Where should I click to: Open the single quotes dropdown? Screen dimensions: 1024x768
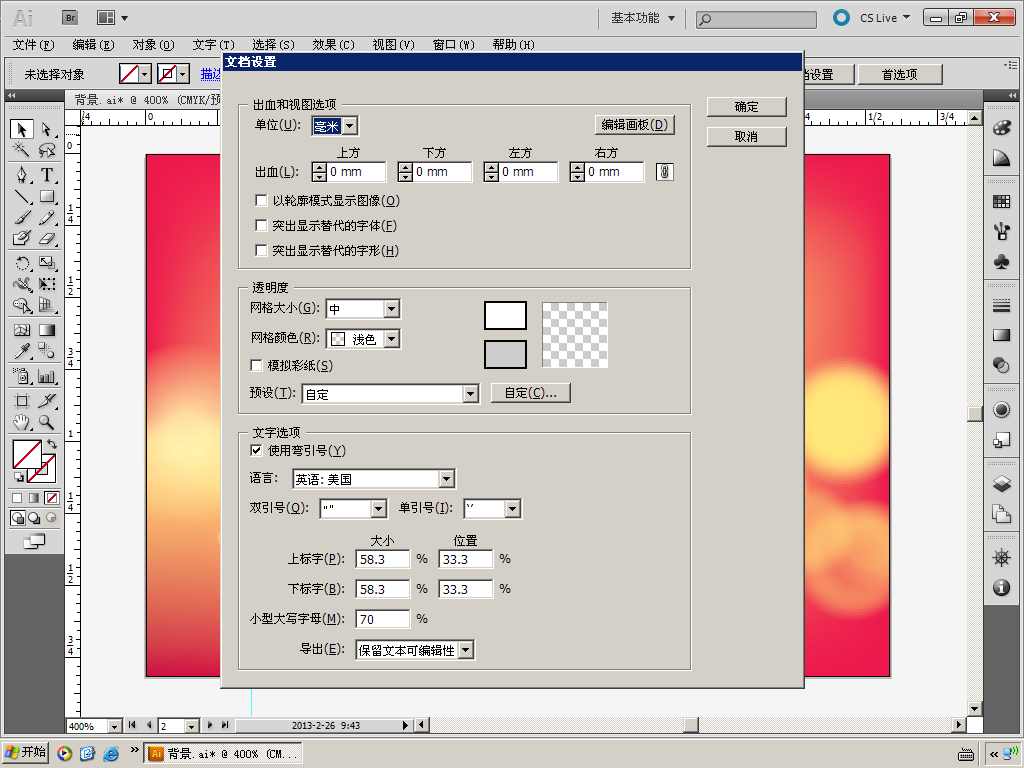pos(492,509)
